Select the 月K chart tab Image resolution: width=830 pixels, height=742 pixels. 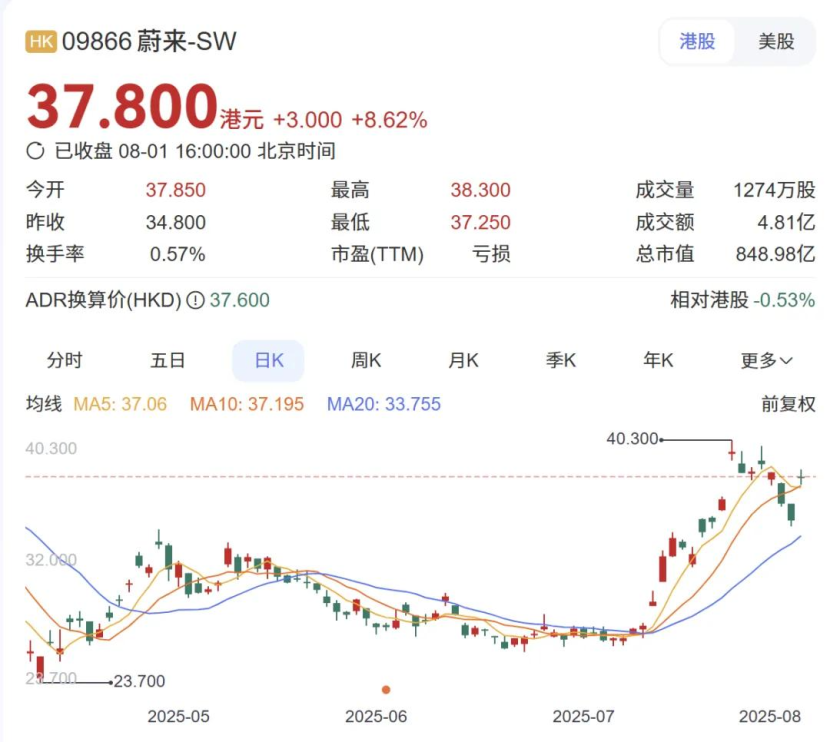(463, 360)
